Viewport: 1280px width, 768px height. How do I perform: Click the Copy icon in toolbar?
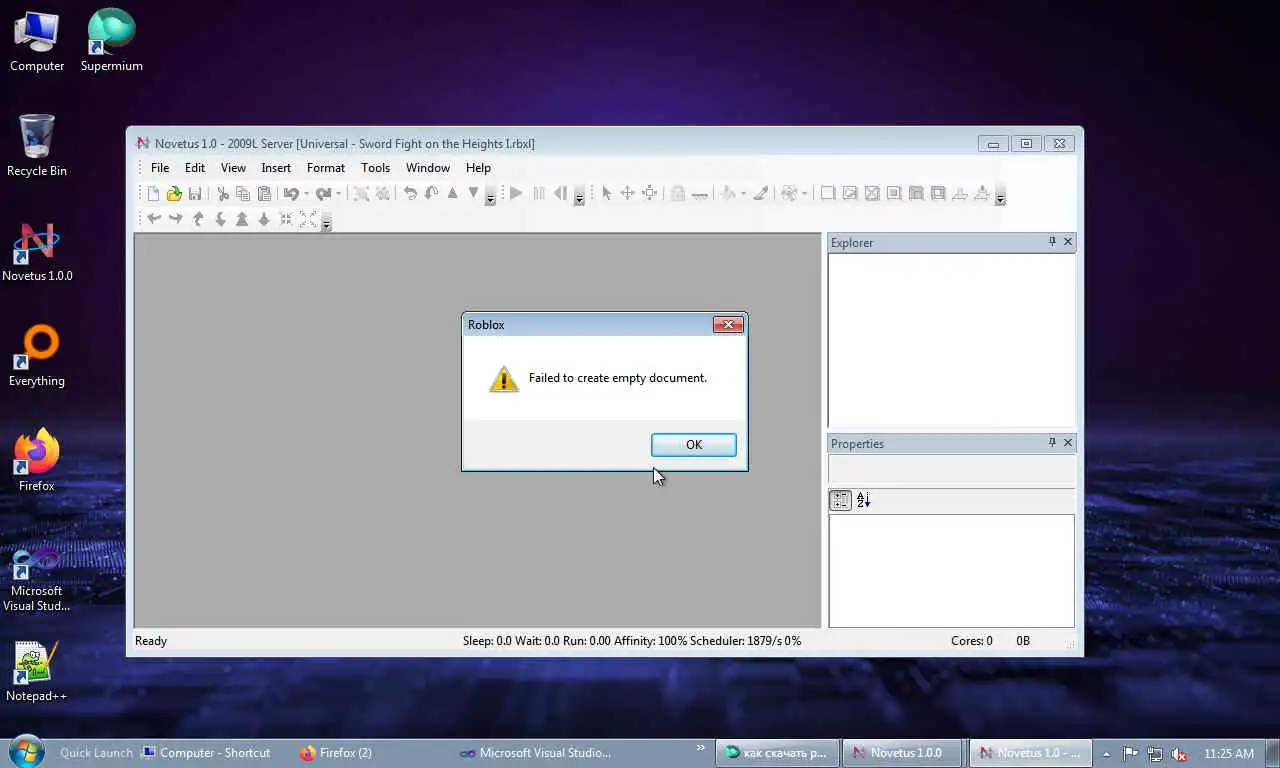tap(243, 194)
